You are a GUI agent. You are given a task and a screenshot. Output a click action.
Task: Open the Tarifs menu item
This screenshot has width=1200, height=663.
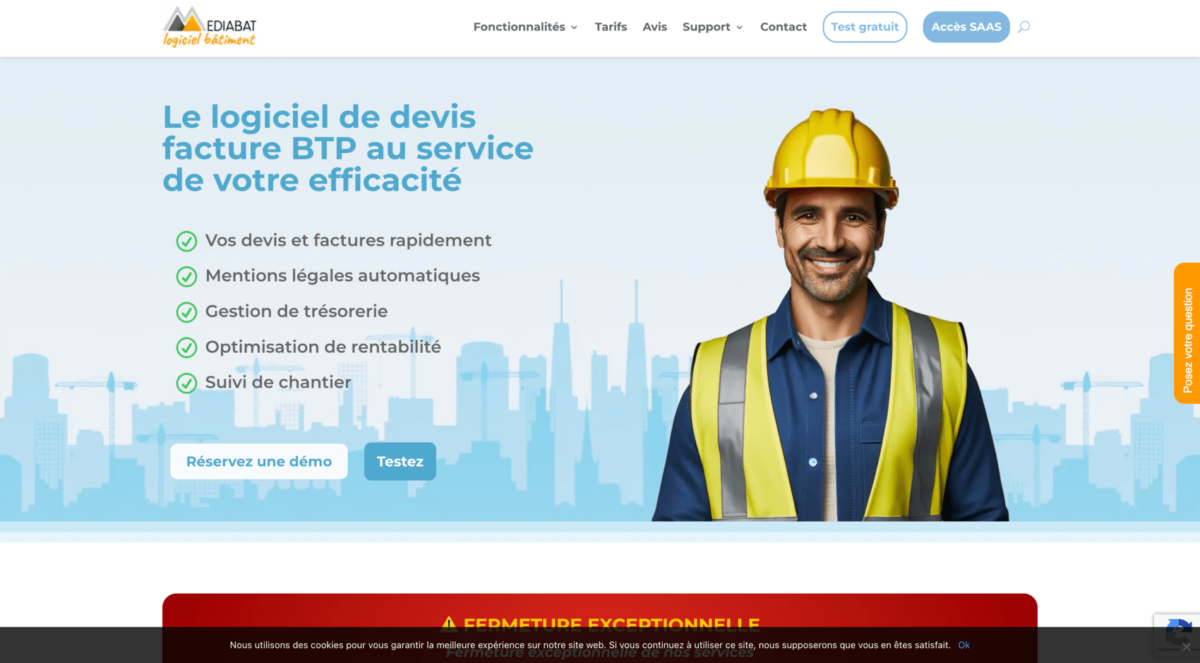click(x=611, y=27)
